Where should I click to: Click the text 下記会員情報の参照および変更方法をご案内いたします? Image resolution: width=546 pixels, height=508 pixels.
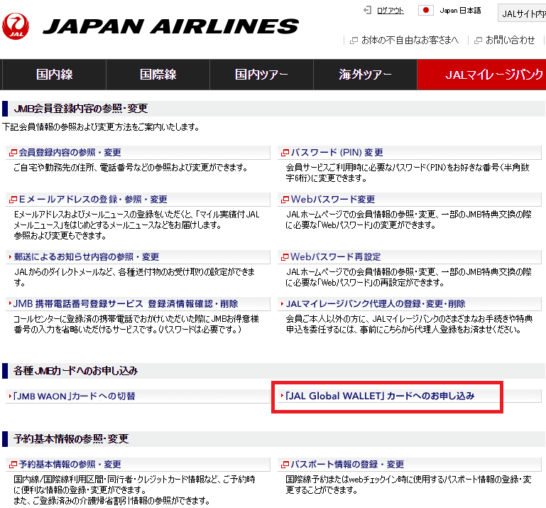click(x=101, y=127)
